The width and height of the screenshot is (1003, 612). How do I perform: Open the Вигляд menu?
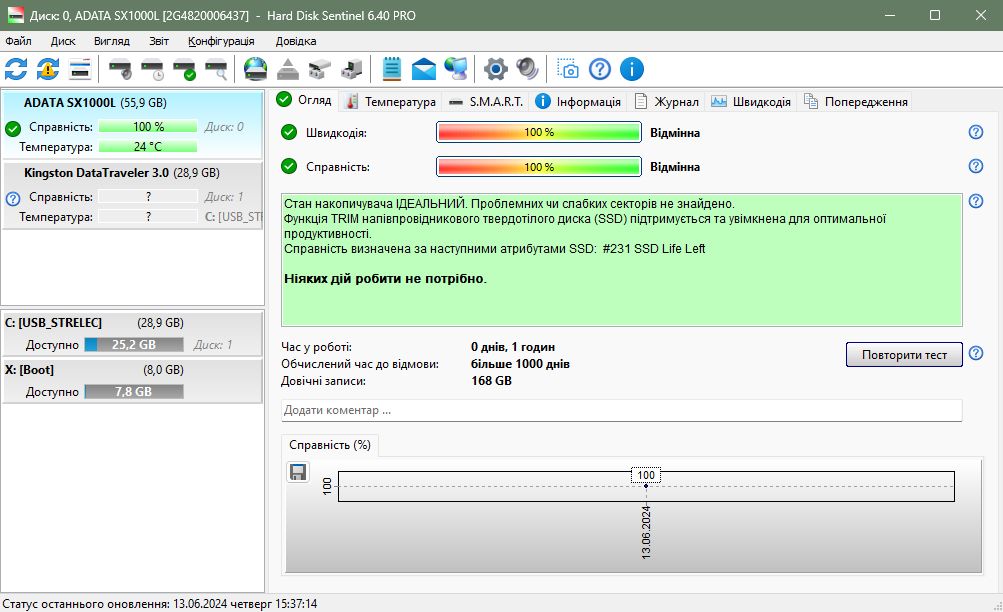click(112, 41)
